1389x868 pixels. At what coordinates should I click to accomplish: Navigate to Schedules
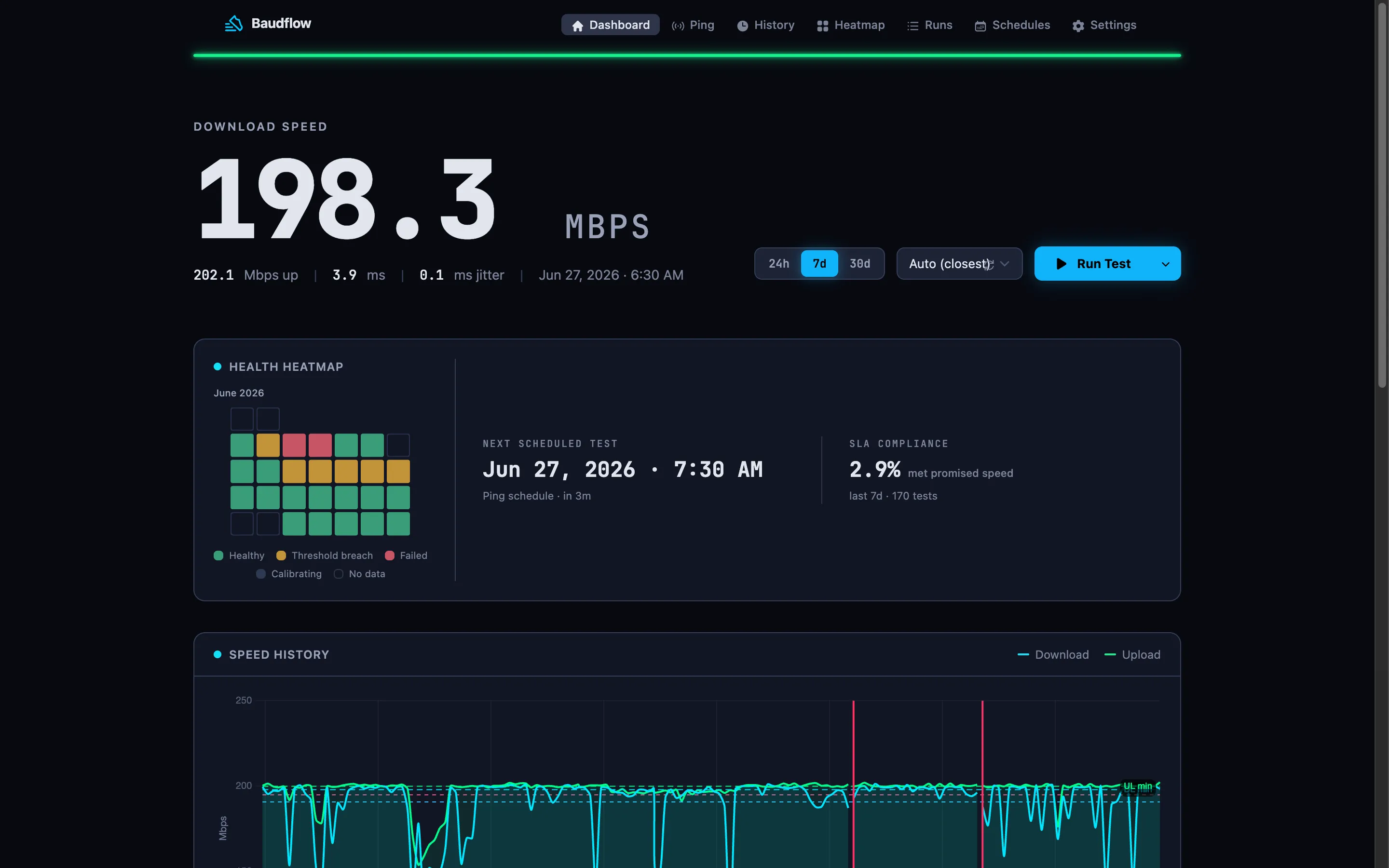pyautogui.click(x=1012, y=25)
